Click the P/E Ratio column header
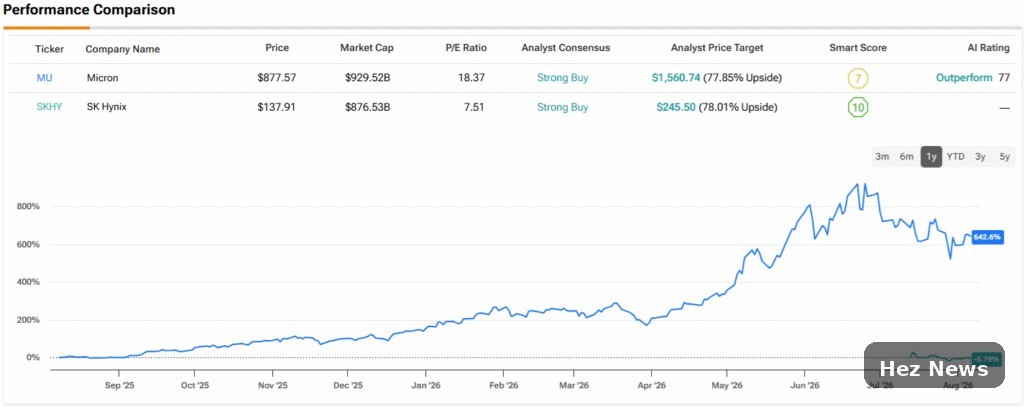 [x=464, y=48]
